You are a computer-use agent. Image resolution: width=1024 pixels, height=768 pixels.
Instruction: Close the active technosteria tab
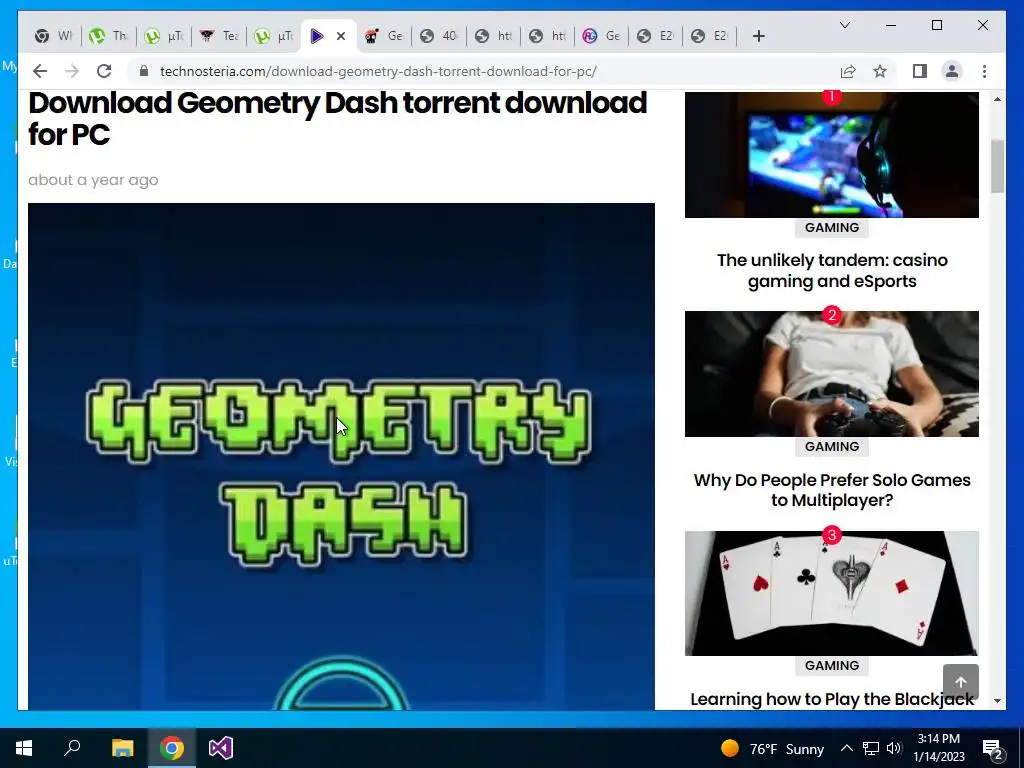coord(341,37)
